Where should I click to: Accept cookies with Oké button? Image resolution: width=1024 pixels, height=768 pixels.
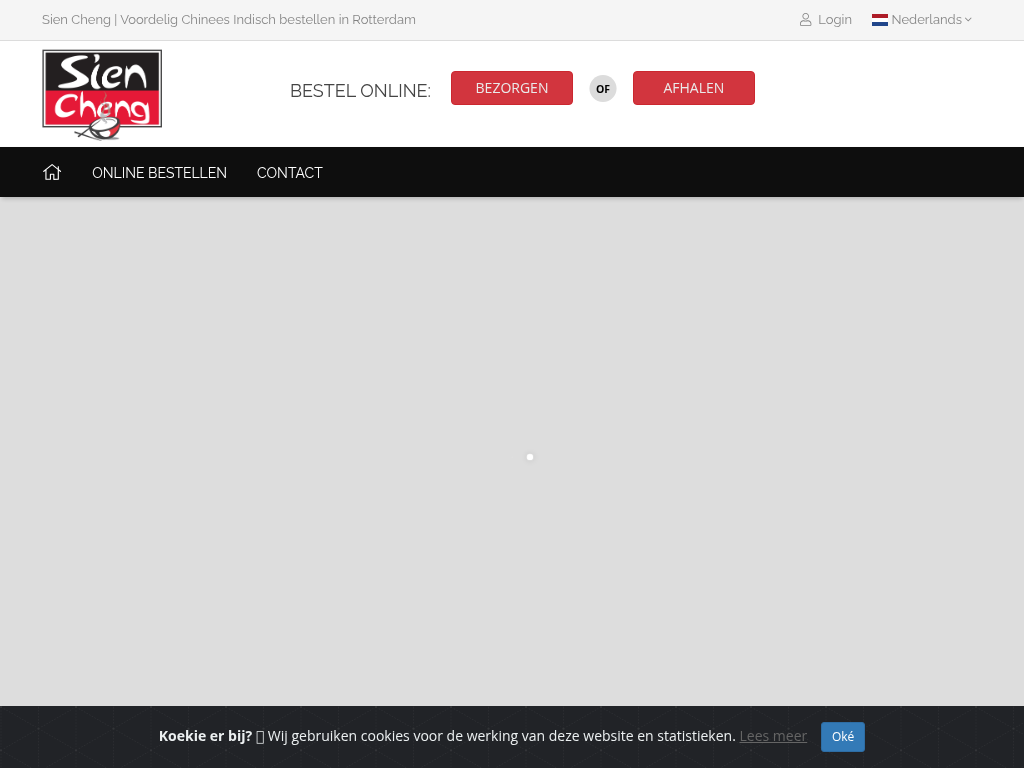pos(842,737)
